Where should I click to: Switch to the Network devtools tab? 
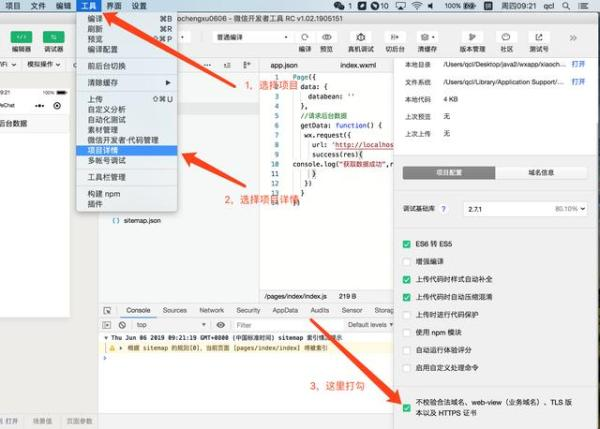(x=211, y=310)
